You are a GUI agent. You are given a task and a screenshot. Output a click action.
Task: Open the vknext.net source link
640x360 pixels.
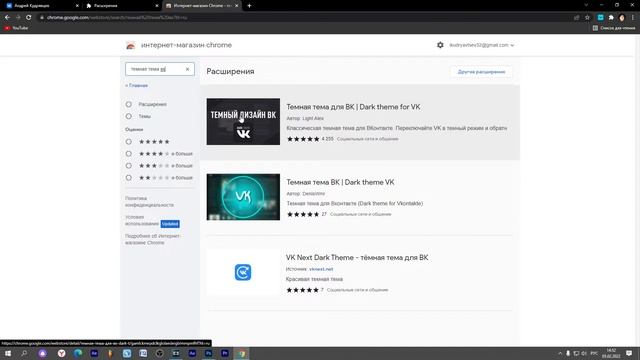(321, 269)
